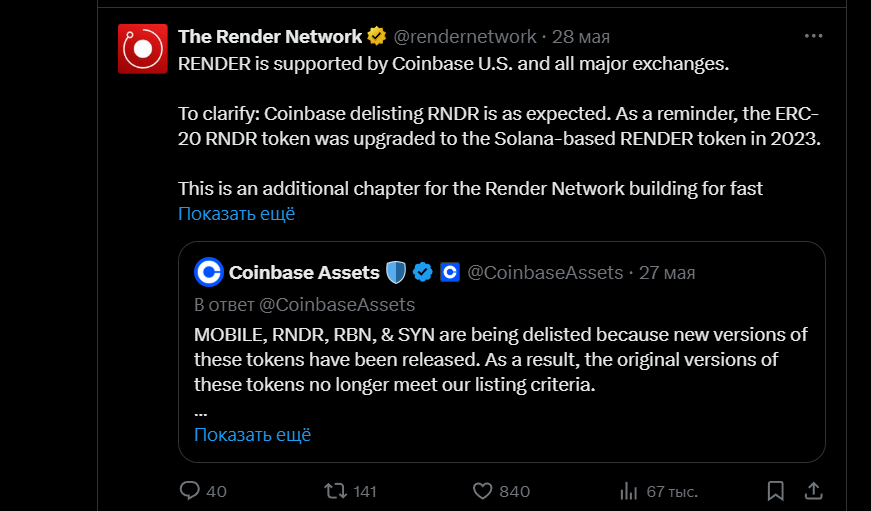Expand the main tweet with Показать ещё
Viewport: 871px width, 511px height.
coord(237,214)
